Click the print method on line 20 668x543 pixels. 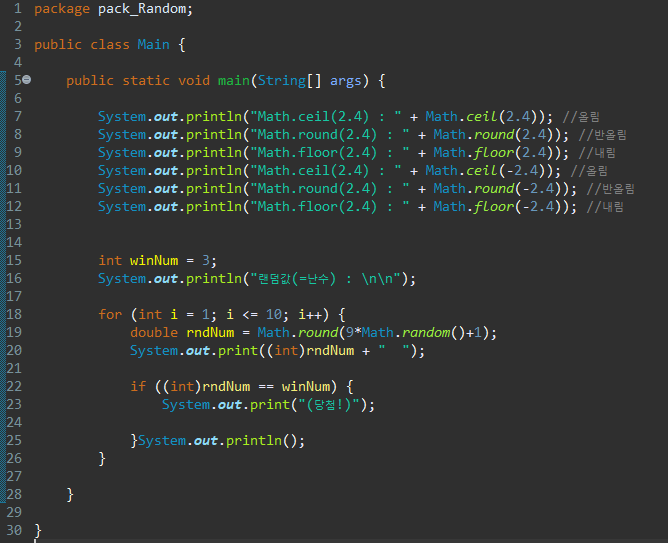pos(238,351)
